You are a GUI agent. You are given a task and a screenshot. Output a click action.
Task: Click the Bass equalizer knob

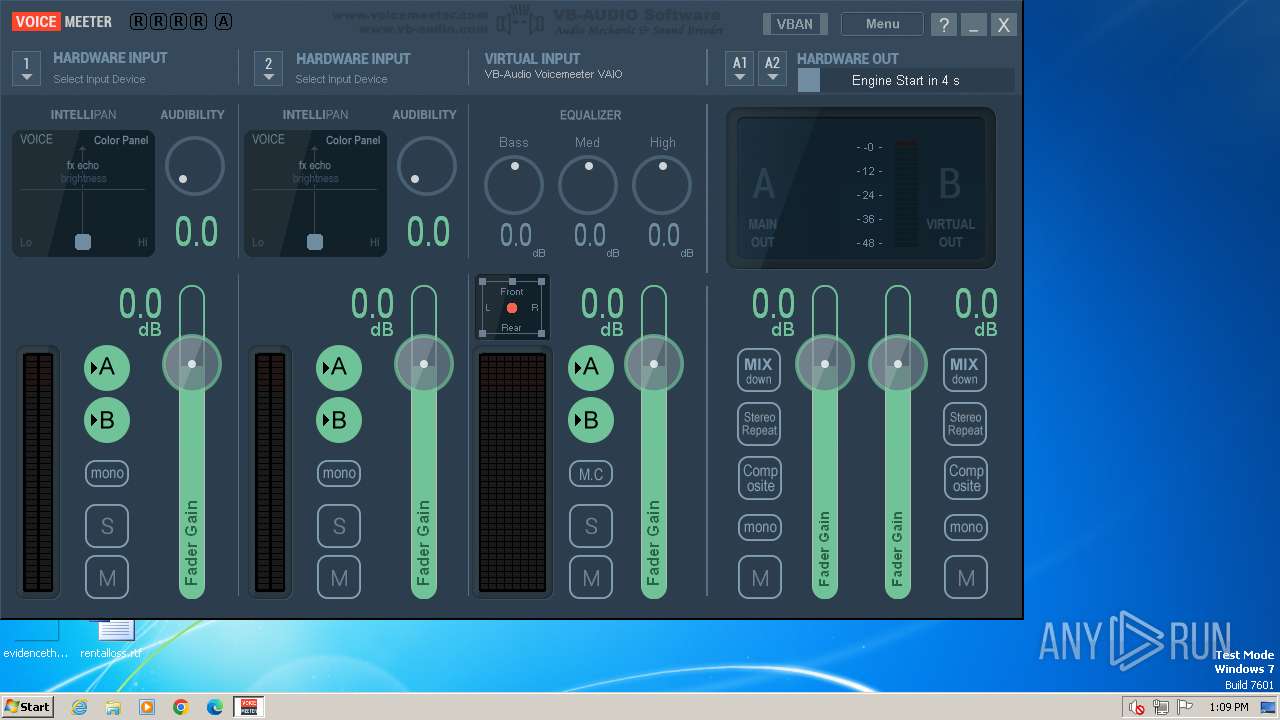[x=514, y=184]
